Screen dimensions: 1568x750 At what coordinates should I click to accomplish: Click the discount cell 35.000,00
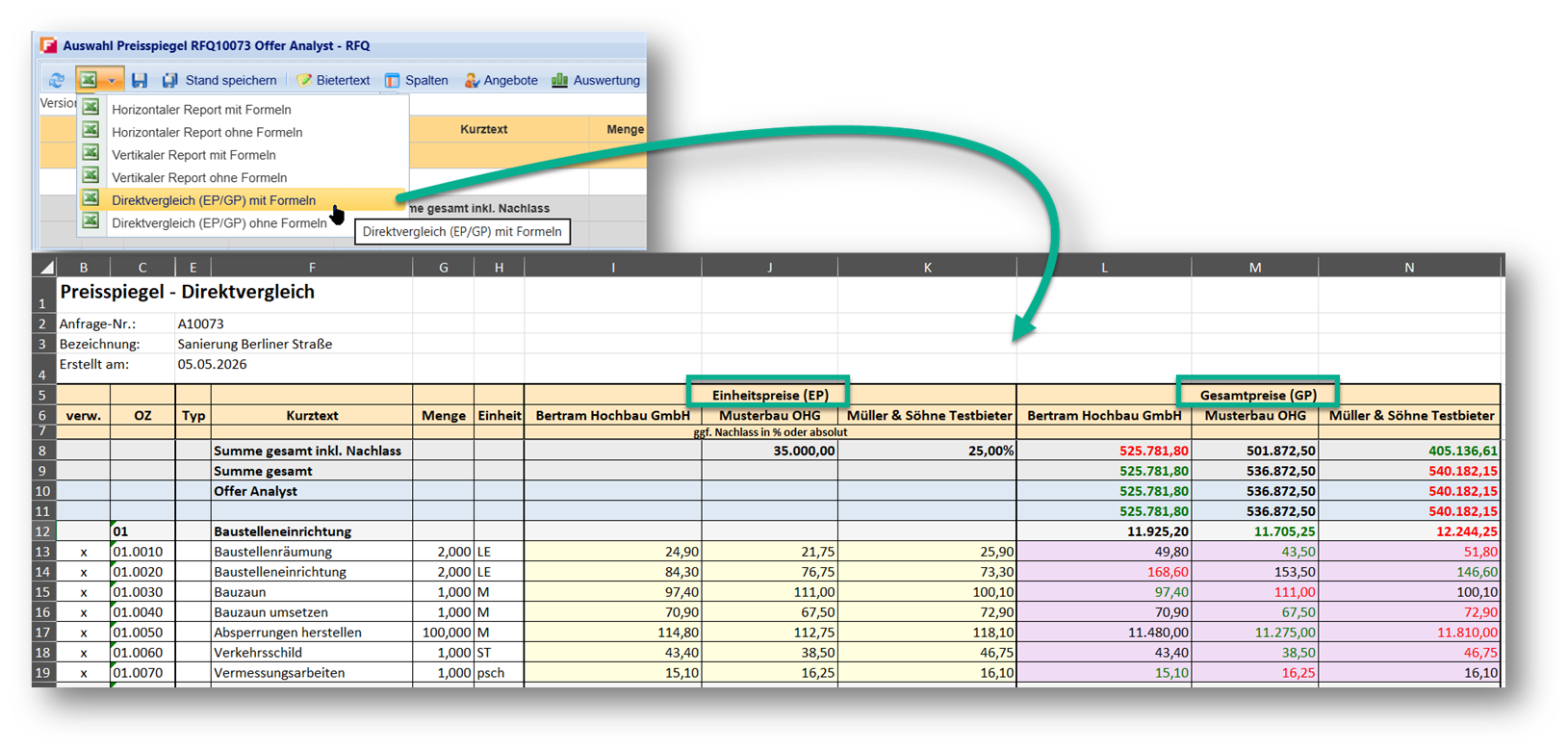point(770,451)
